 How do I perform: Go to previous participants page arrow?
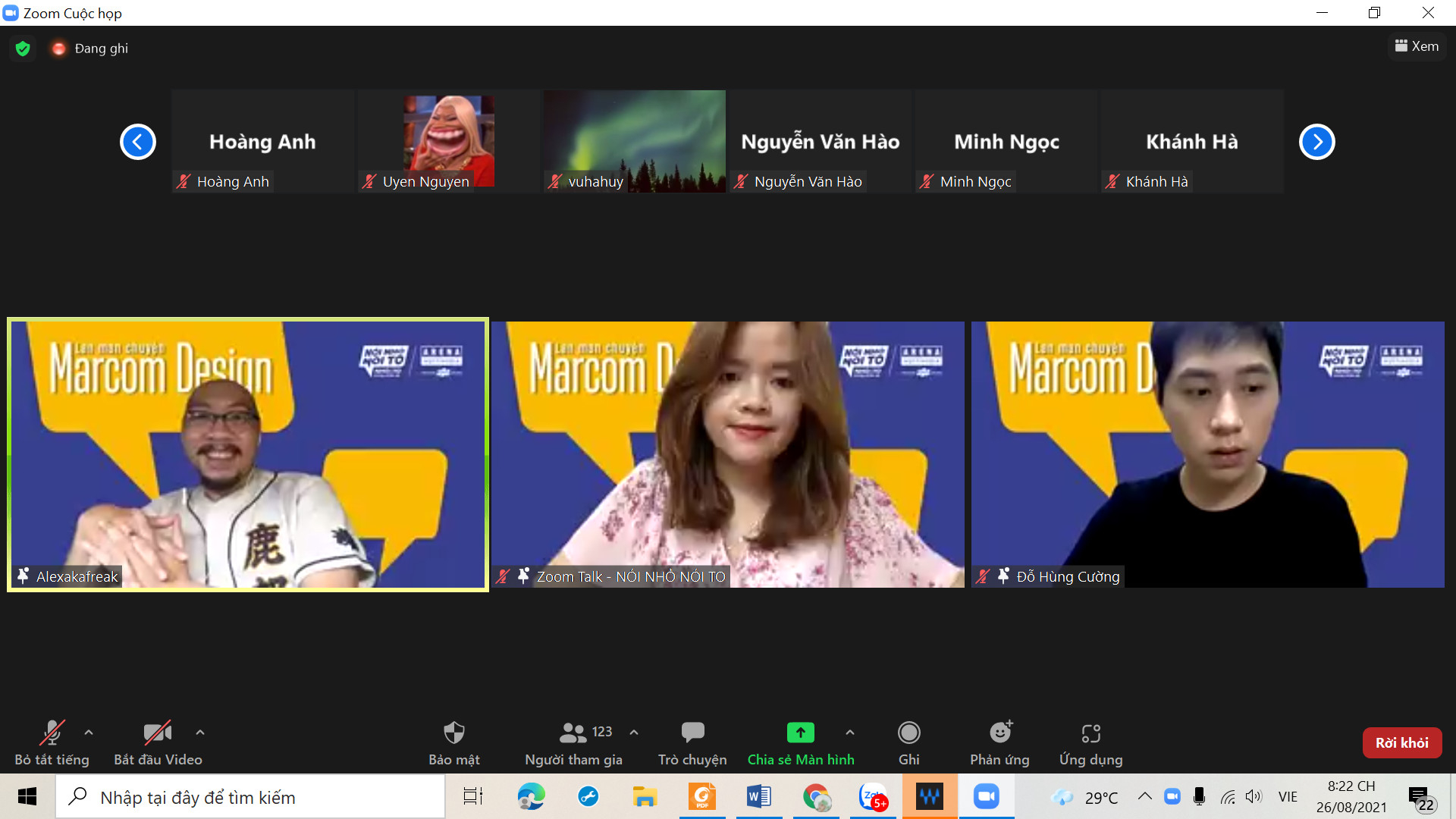[138, 142]
